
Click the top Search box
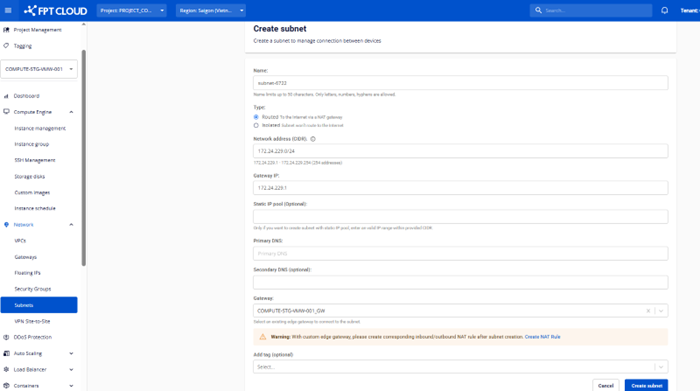pyautogui.click(x=591, y=10)
